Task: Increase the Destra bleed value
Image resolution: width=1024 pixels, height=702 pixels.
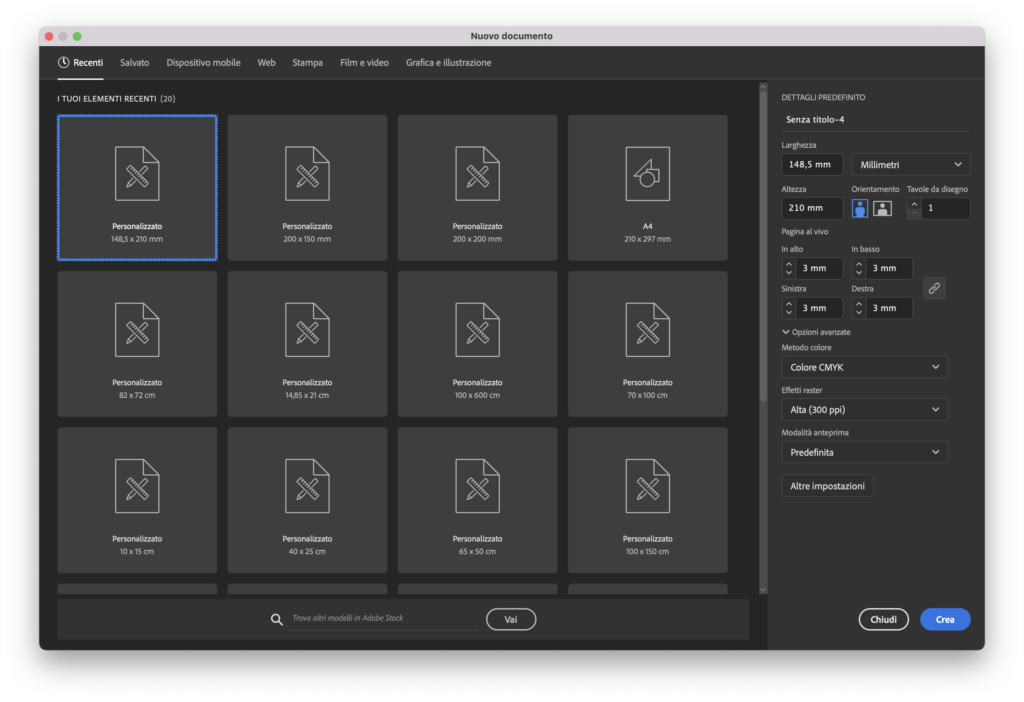Action: (859, 304)
